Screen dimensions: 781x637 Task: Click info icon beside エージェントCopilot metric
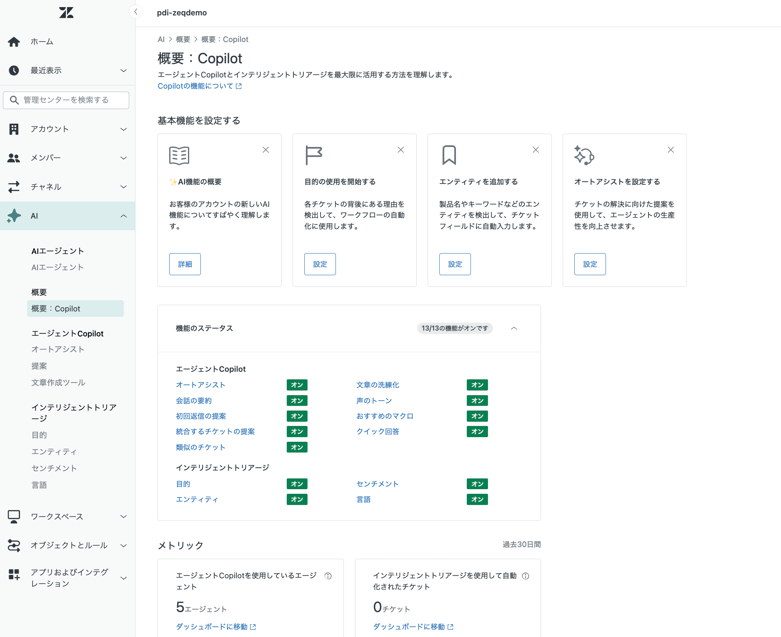[x=328, y=576]
